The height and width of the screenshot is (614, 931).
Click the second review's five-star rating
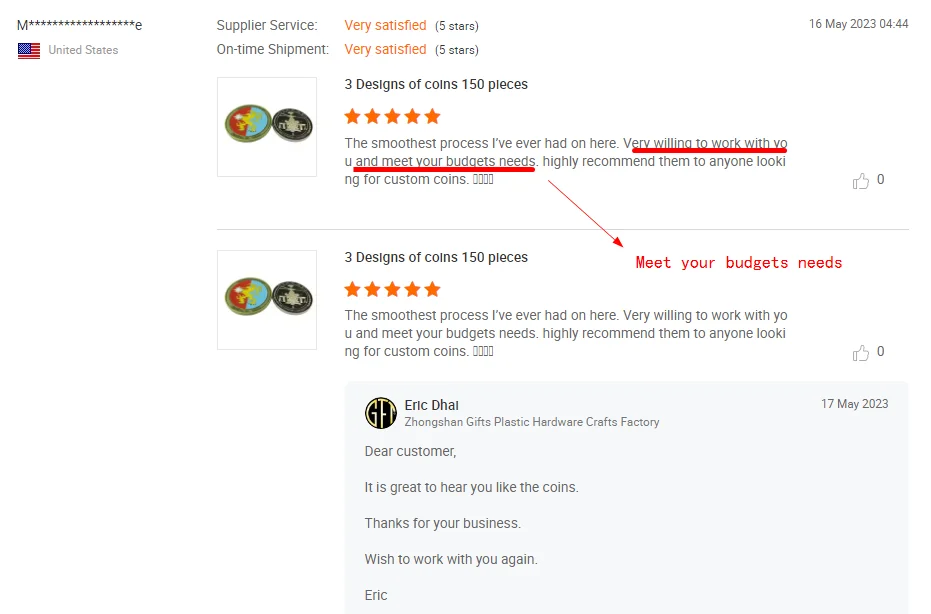392,289
